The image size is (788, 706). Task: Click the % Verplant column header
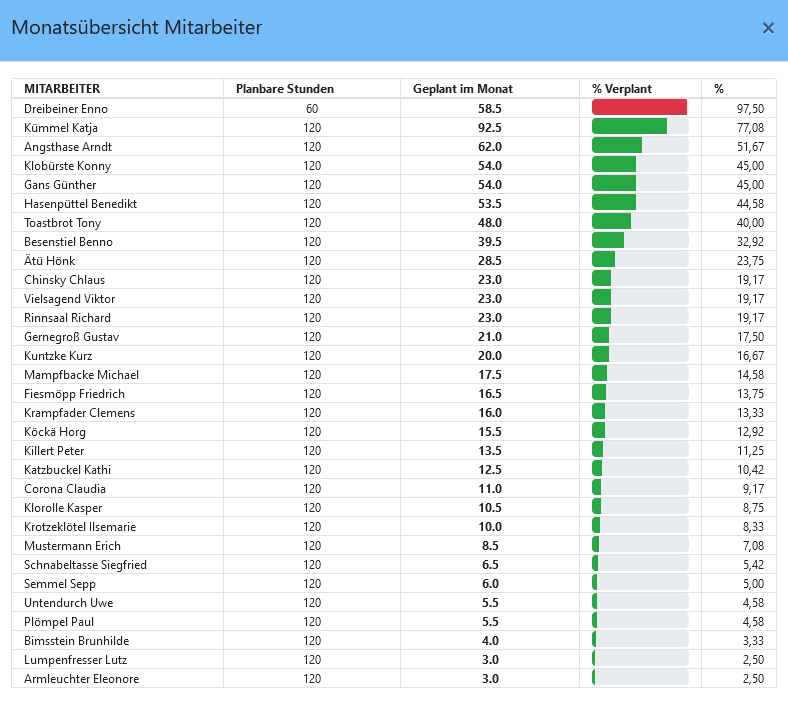[x=622, y=89]
